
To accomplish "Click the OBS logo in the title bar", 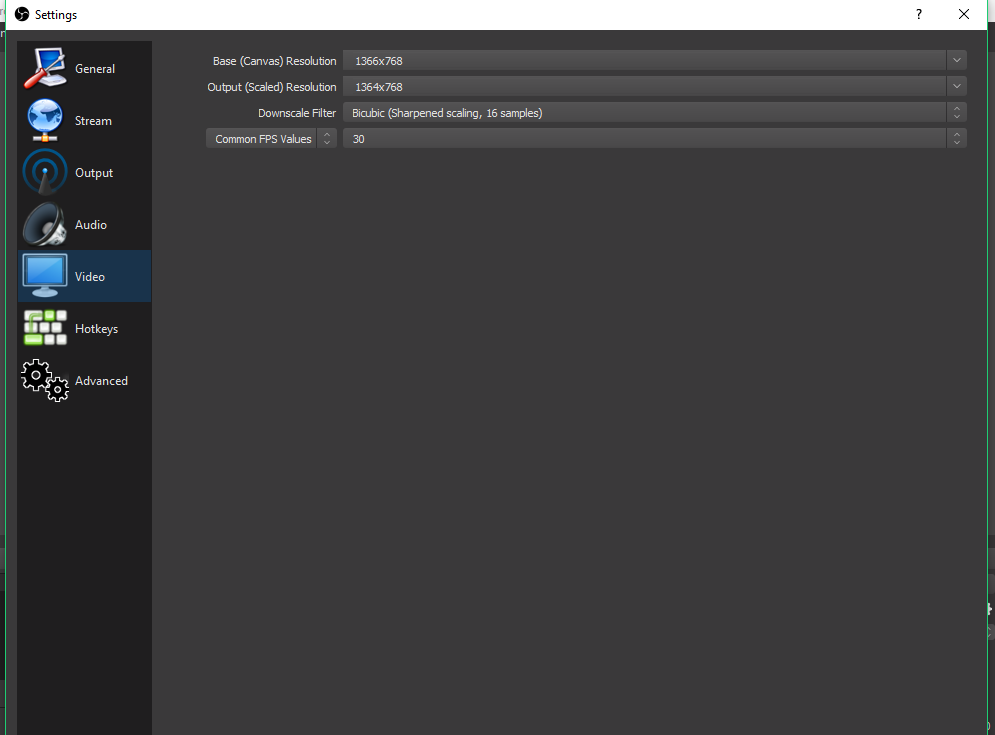I will coord(22,14).
